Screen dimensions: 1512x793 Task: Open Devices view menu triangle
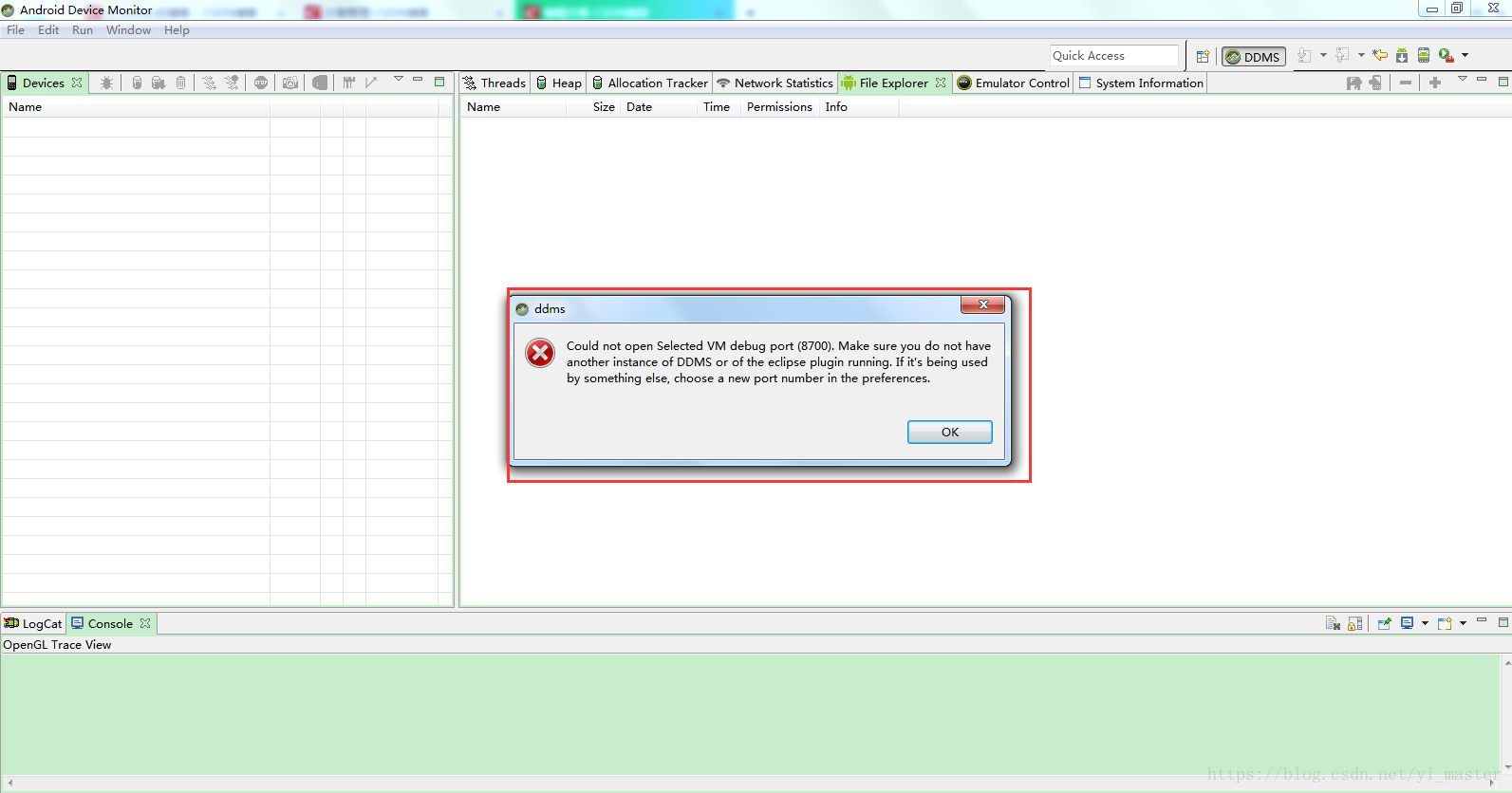pos(399,80)
